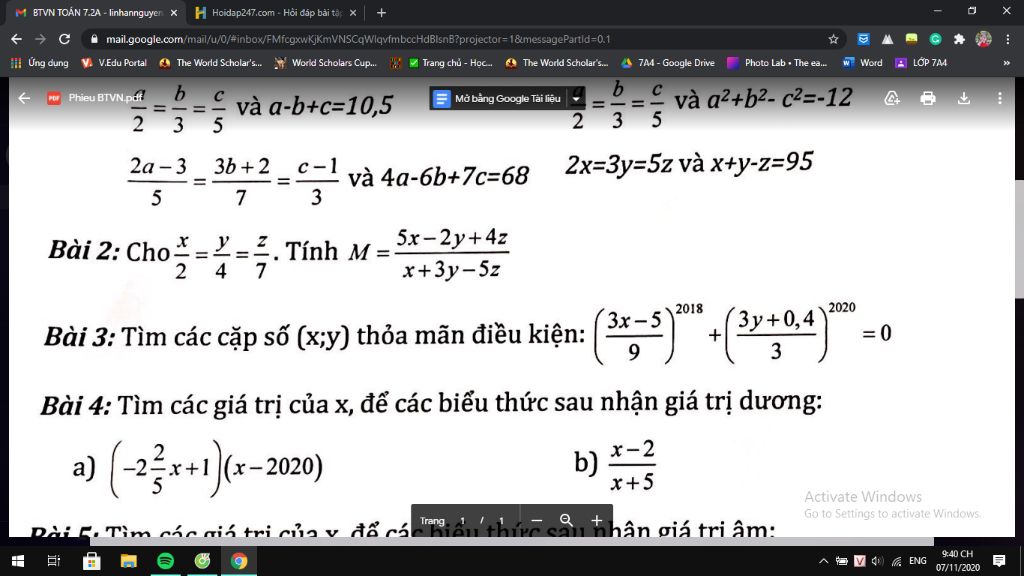Open 7A4 - Google Drive bookmark
The image size is (1024, 576).
[x=667, y=63]
